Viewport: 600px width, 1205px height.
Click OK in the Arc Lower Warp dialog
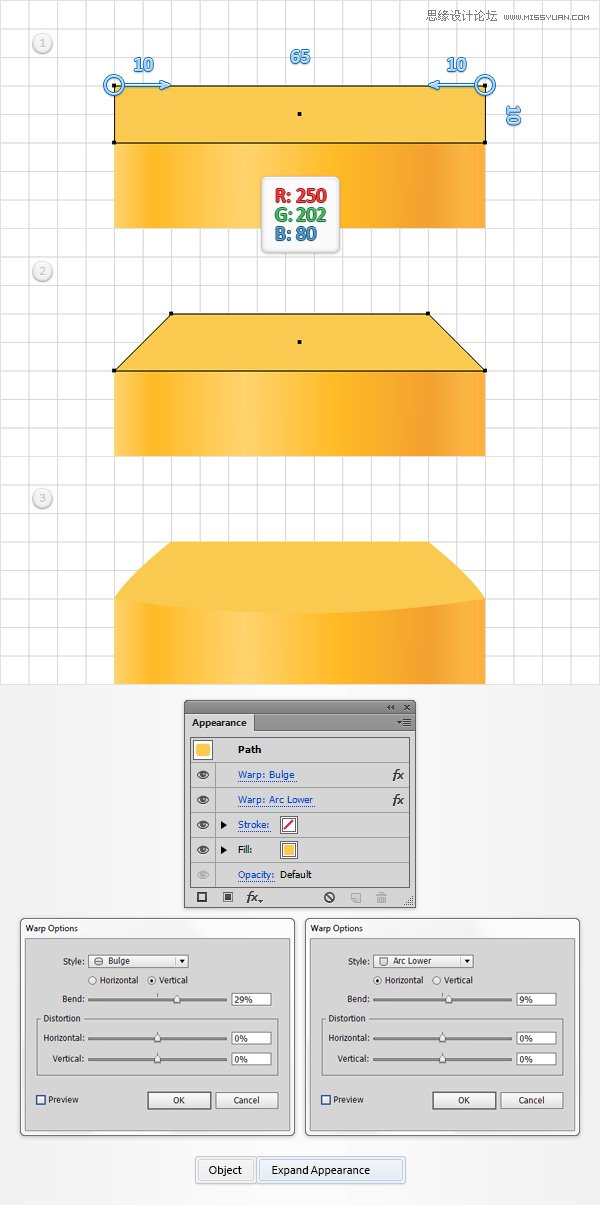[x=464, y=1100]
